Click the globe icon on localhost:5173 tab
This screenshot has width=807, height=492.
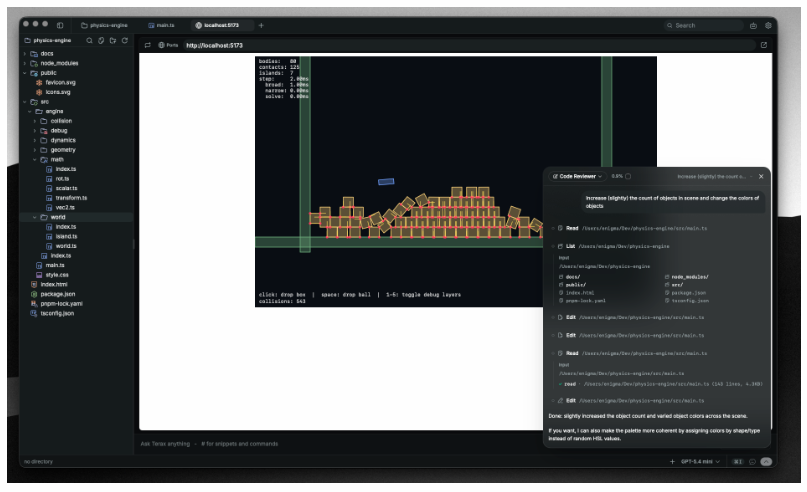click(x=199, y=25)
